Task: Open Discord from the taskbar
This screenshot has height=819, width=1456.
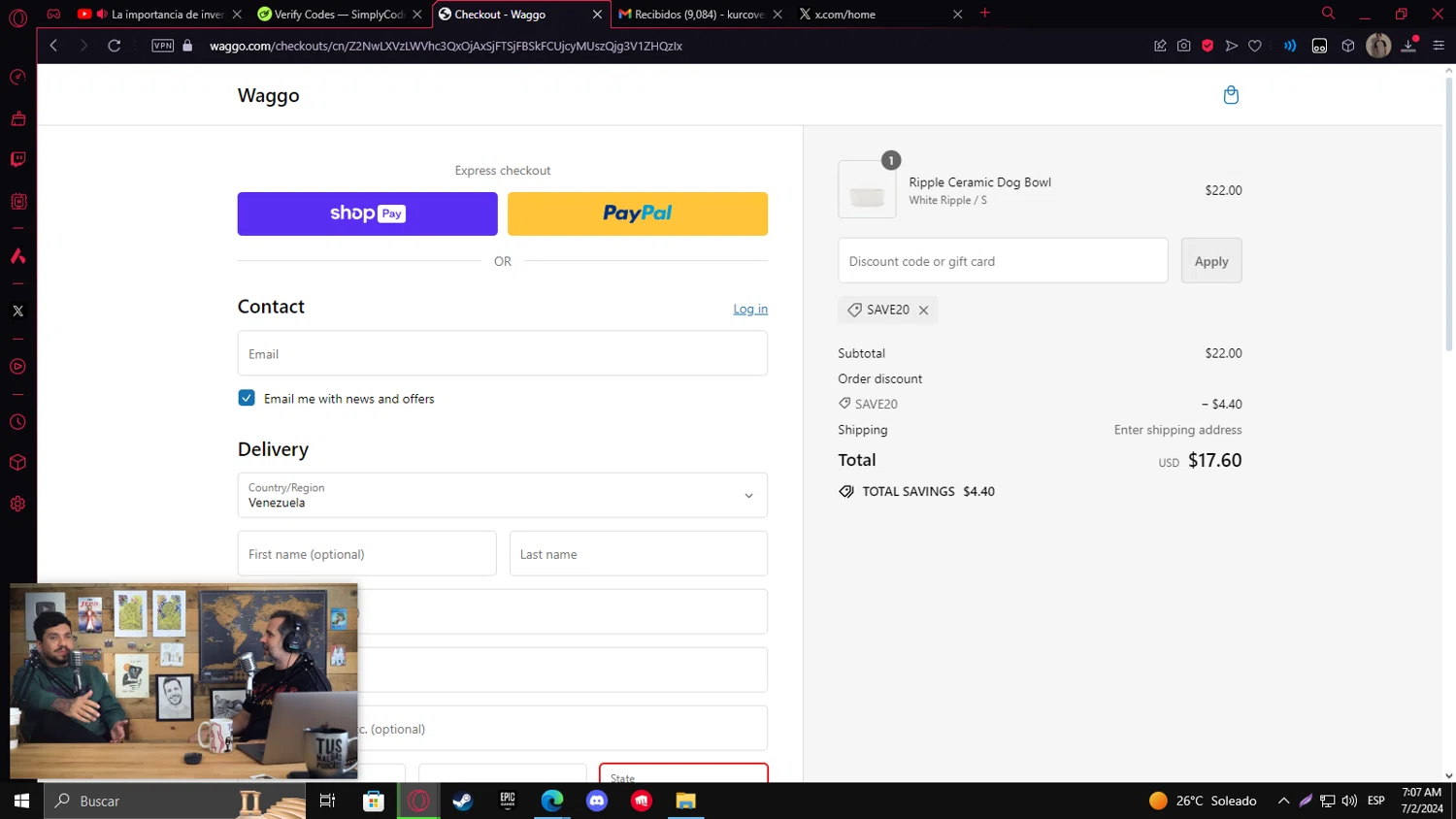Action: coord(597,801)
